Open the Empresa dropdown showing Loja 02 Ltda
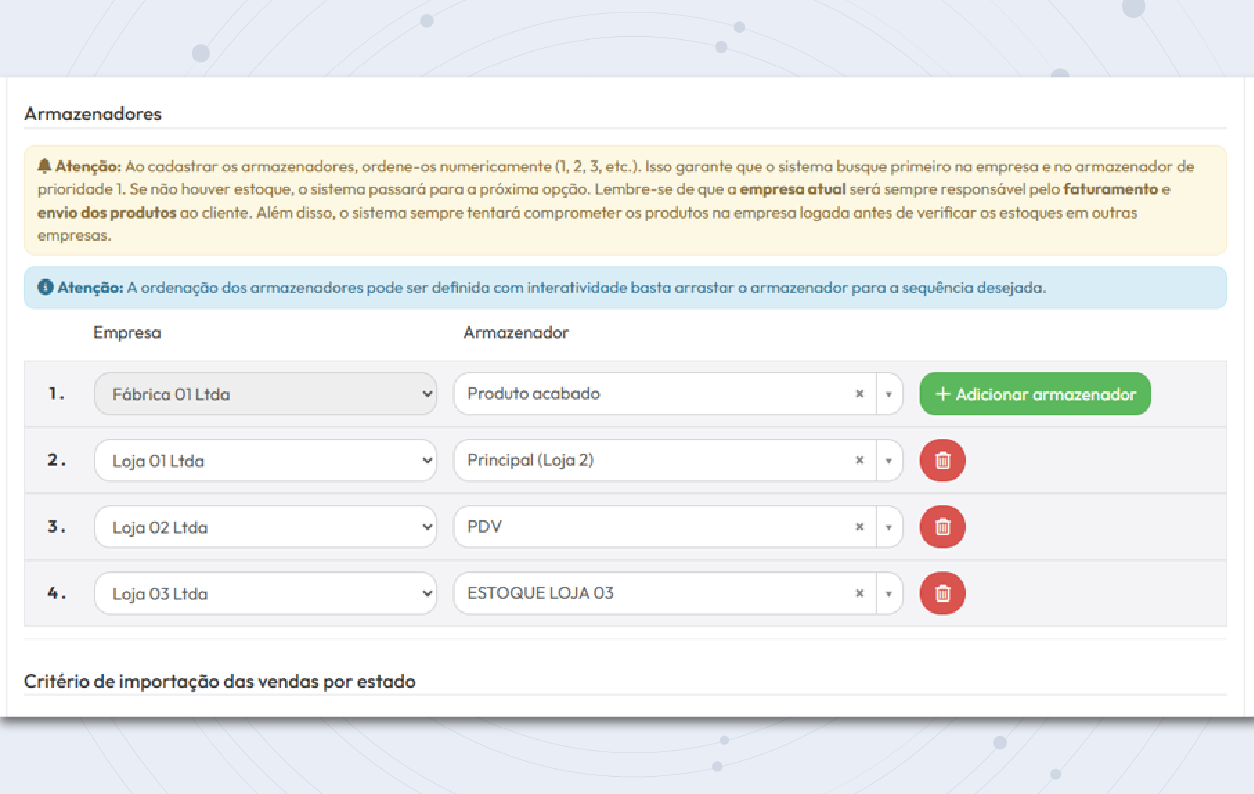Viewport: 1254px width, 794px height. coord(265,527)
